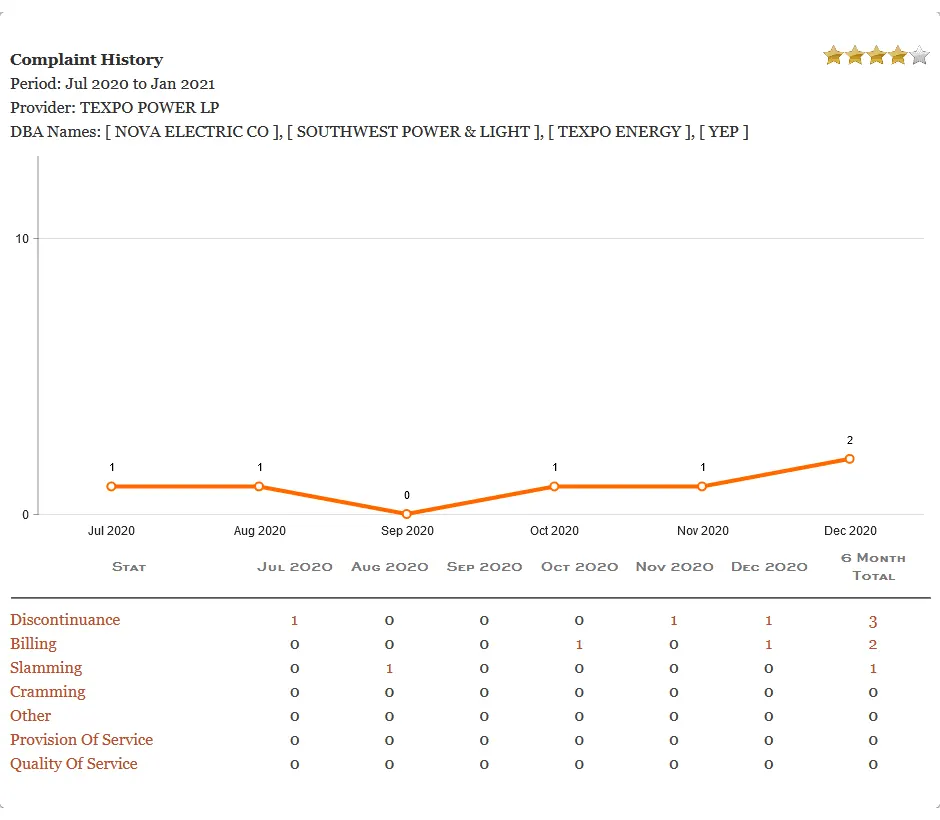This screenshot has width=940, height=820.
Task: Click the Quality Of Service label
Action: (x=74, y=764)
